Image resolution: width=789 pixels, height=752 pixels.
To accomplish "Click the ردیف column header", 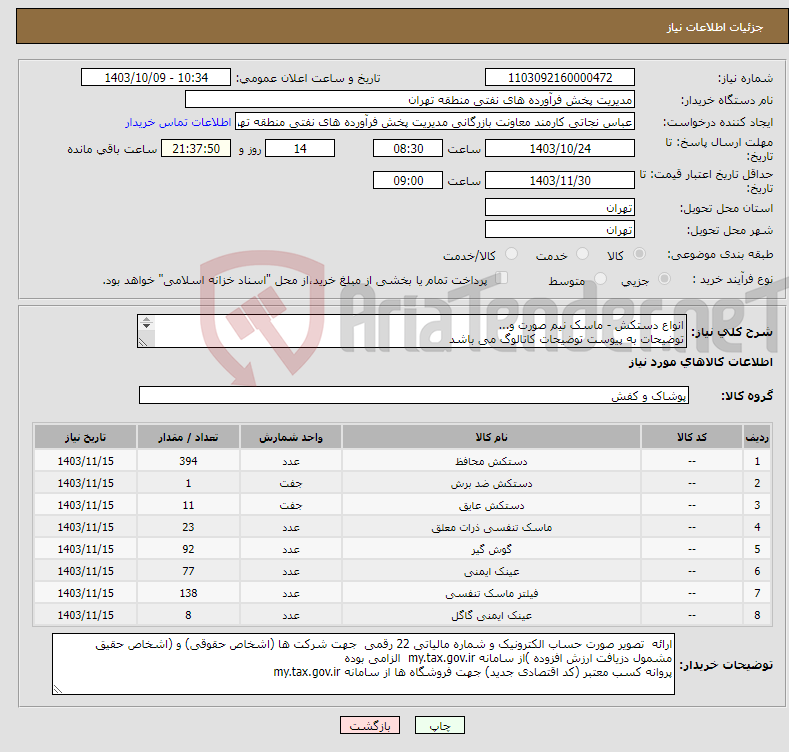I will pos(757,437).
